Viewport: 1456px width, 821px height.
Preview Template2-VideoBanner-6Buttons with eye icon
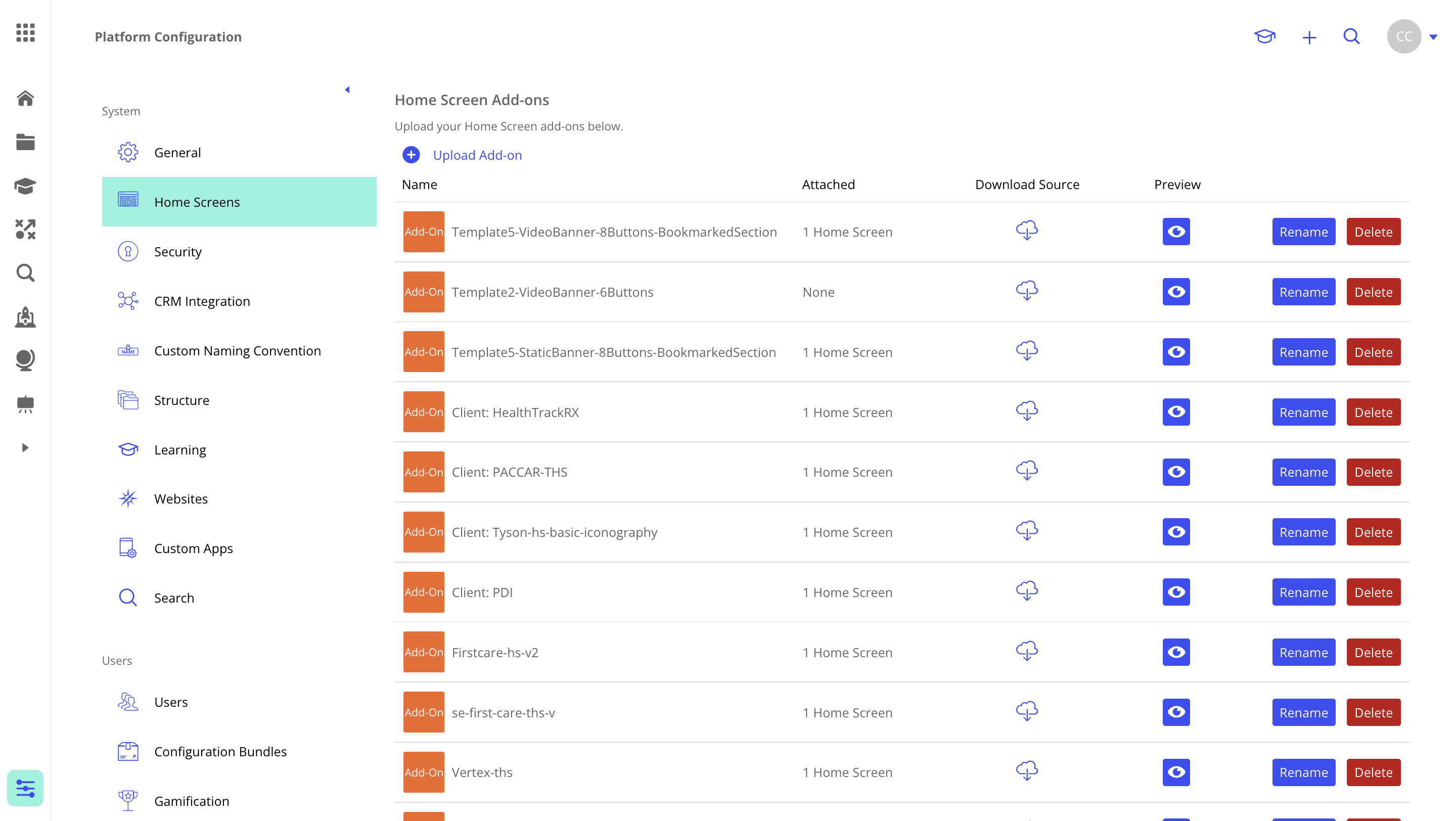[x=1175, y=292]
